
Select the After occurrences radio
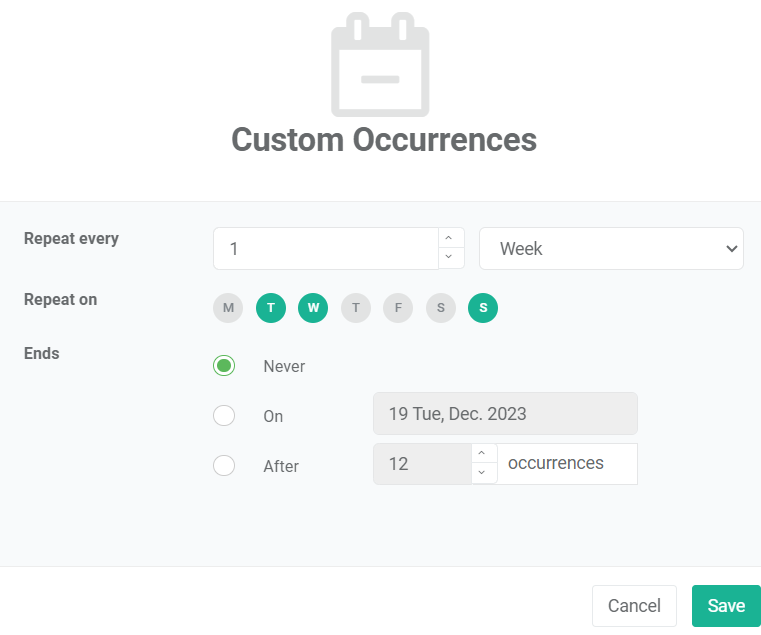pyautogui.click(x=224, y=466)
